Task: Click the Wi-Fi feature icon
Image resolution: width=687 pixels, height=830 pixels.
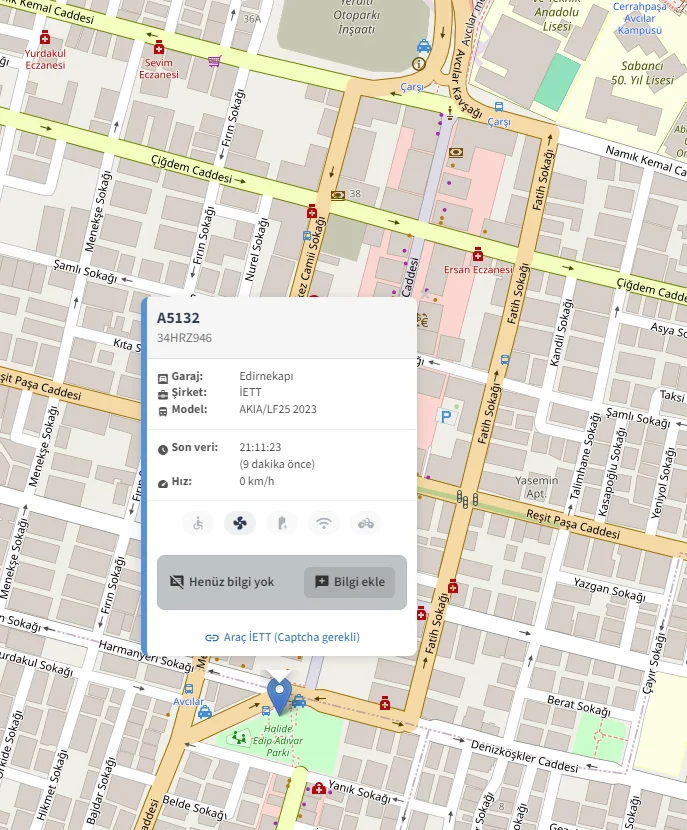Action: click(x=323, y=523)
